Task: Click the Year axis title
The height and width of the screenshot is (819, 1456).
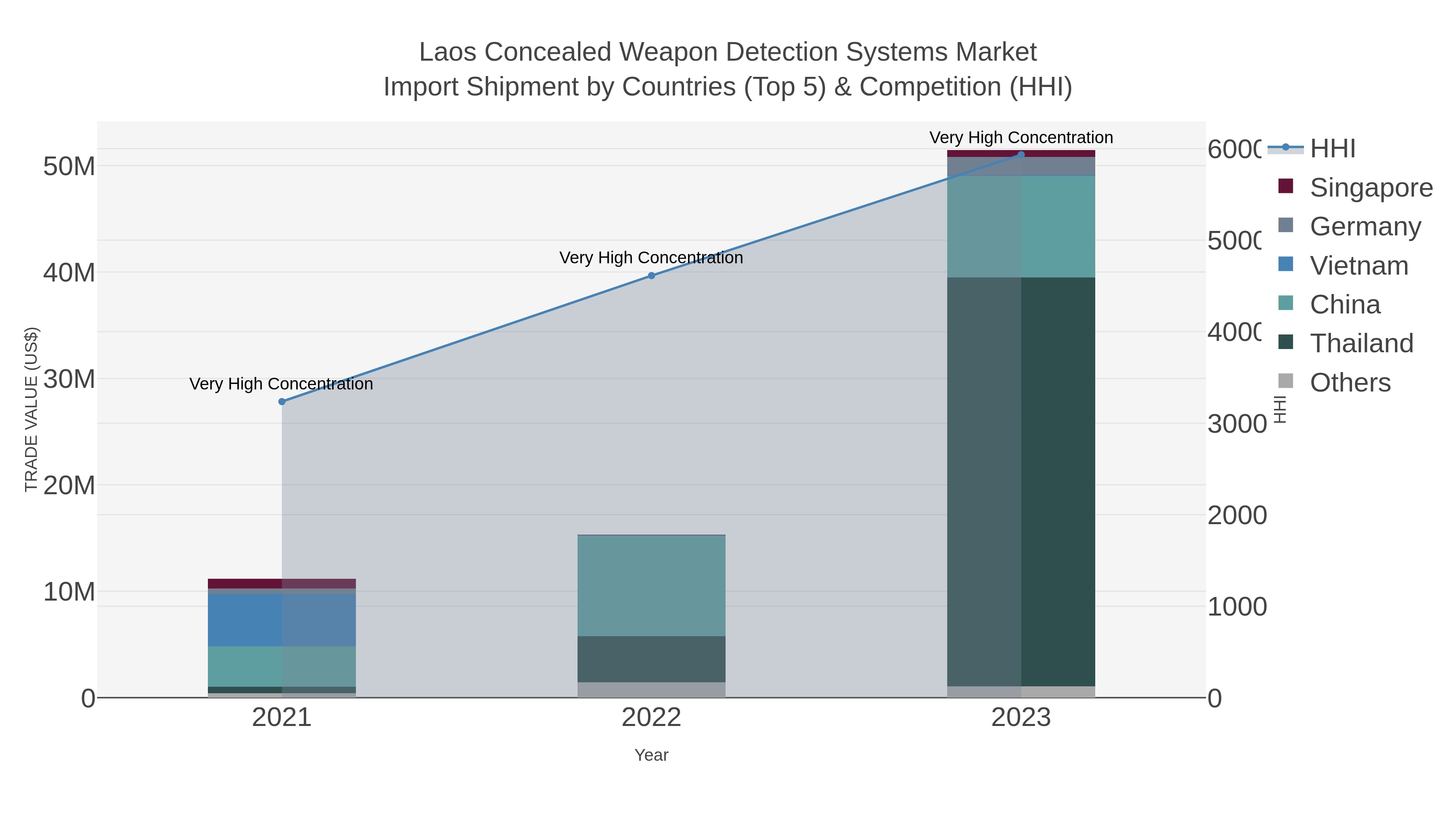Action: [651, 755]
